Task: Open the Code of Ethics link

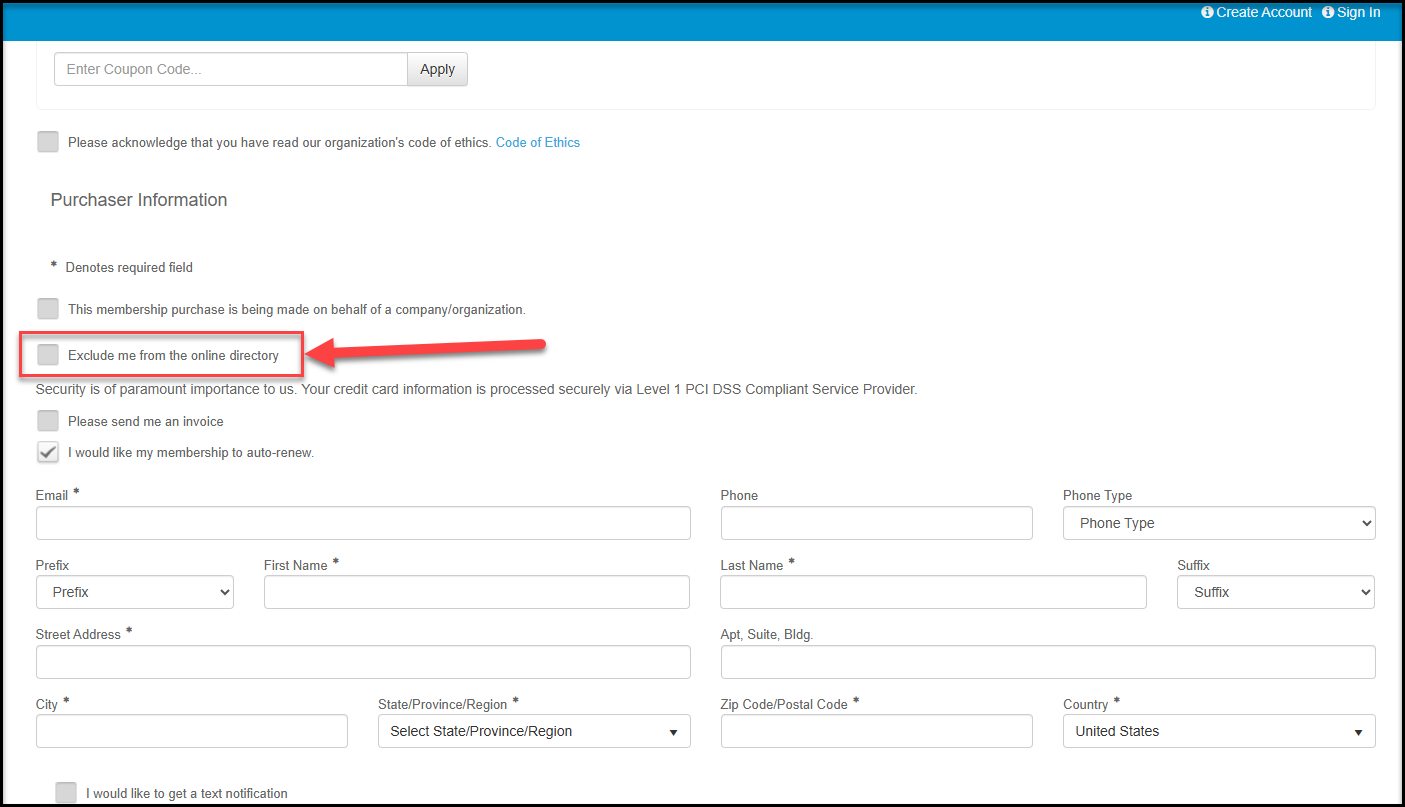Action: click(538, 142)
